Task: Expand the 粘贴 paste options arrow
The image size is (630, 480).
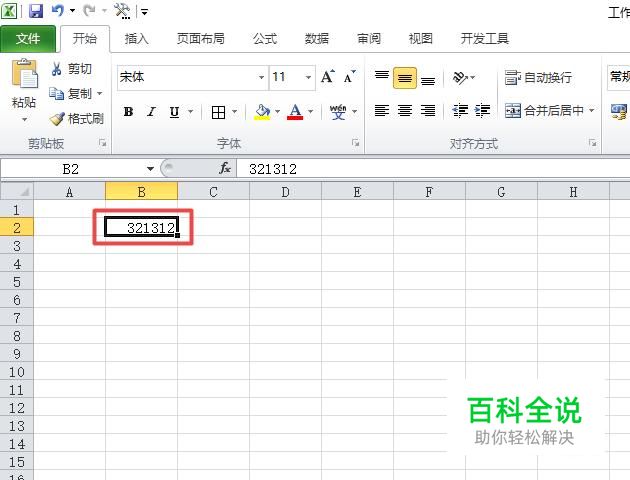Action: (24, 119)
